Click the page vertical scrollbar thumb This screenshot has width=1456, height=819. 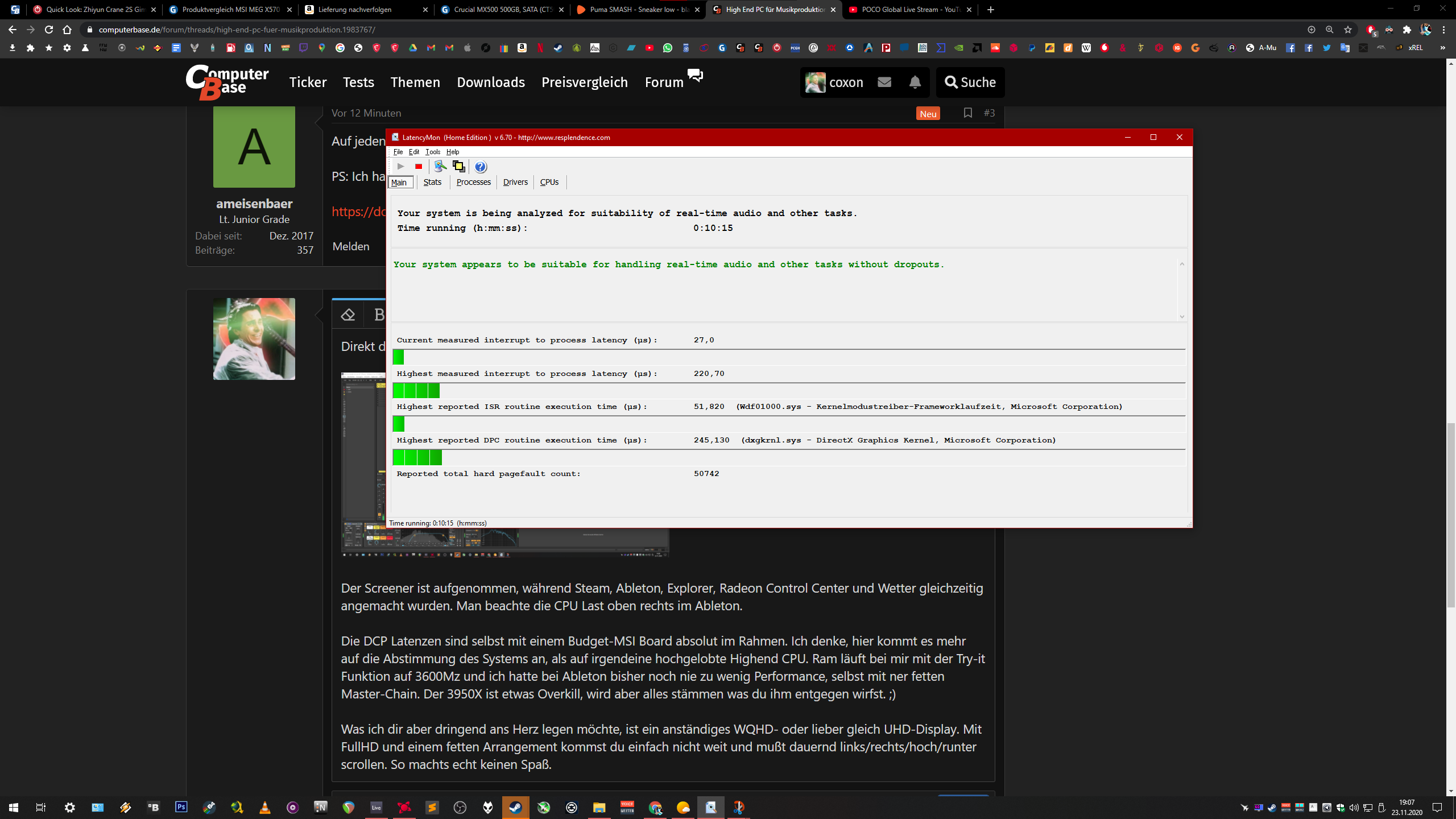[x=1450, y=515]
